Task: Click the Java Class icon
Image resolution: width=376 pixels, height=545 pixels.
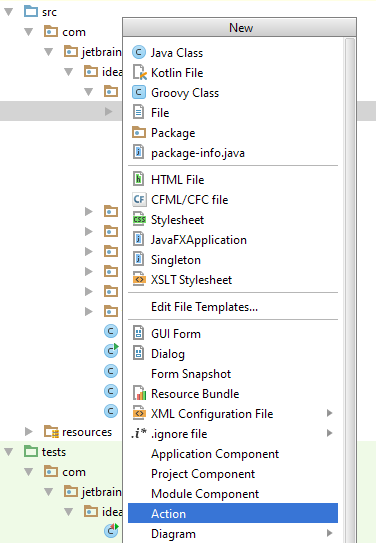Action: pos(139,53)
